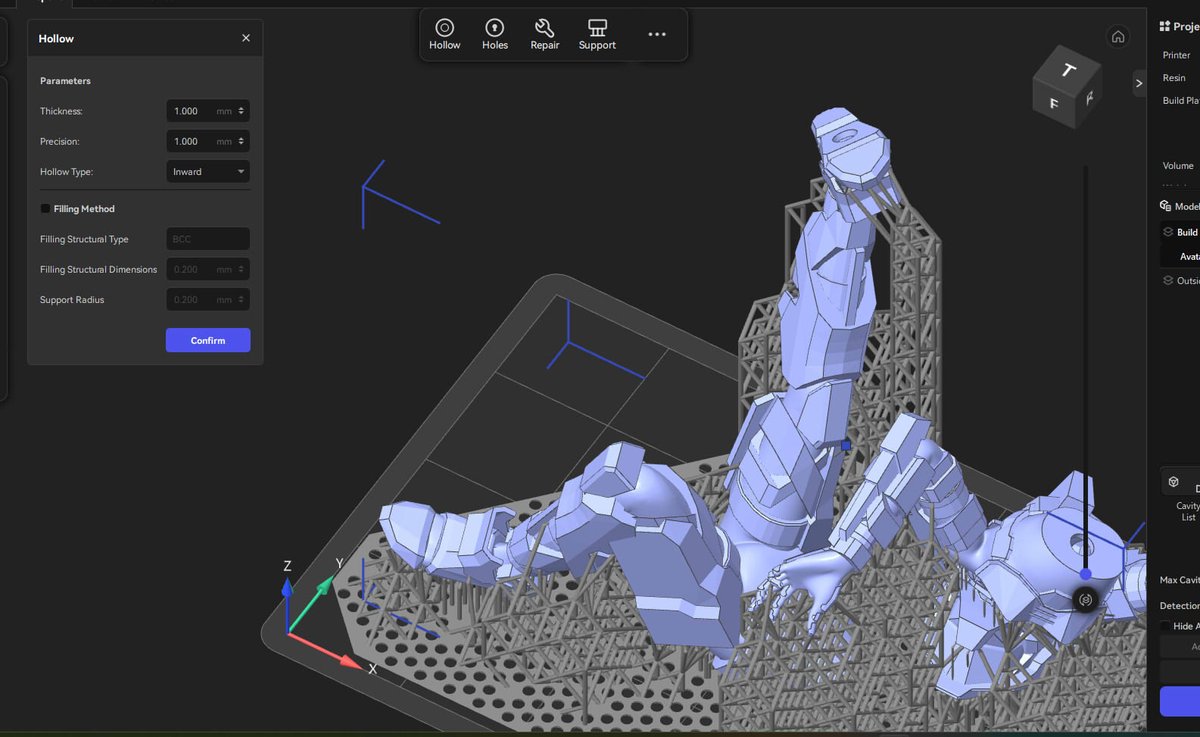Click the Support Radius field
The width and height of the screenshot is (1200, 737).
[208, 299]
